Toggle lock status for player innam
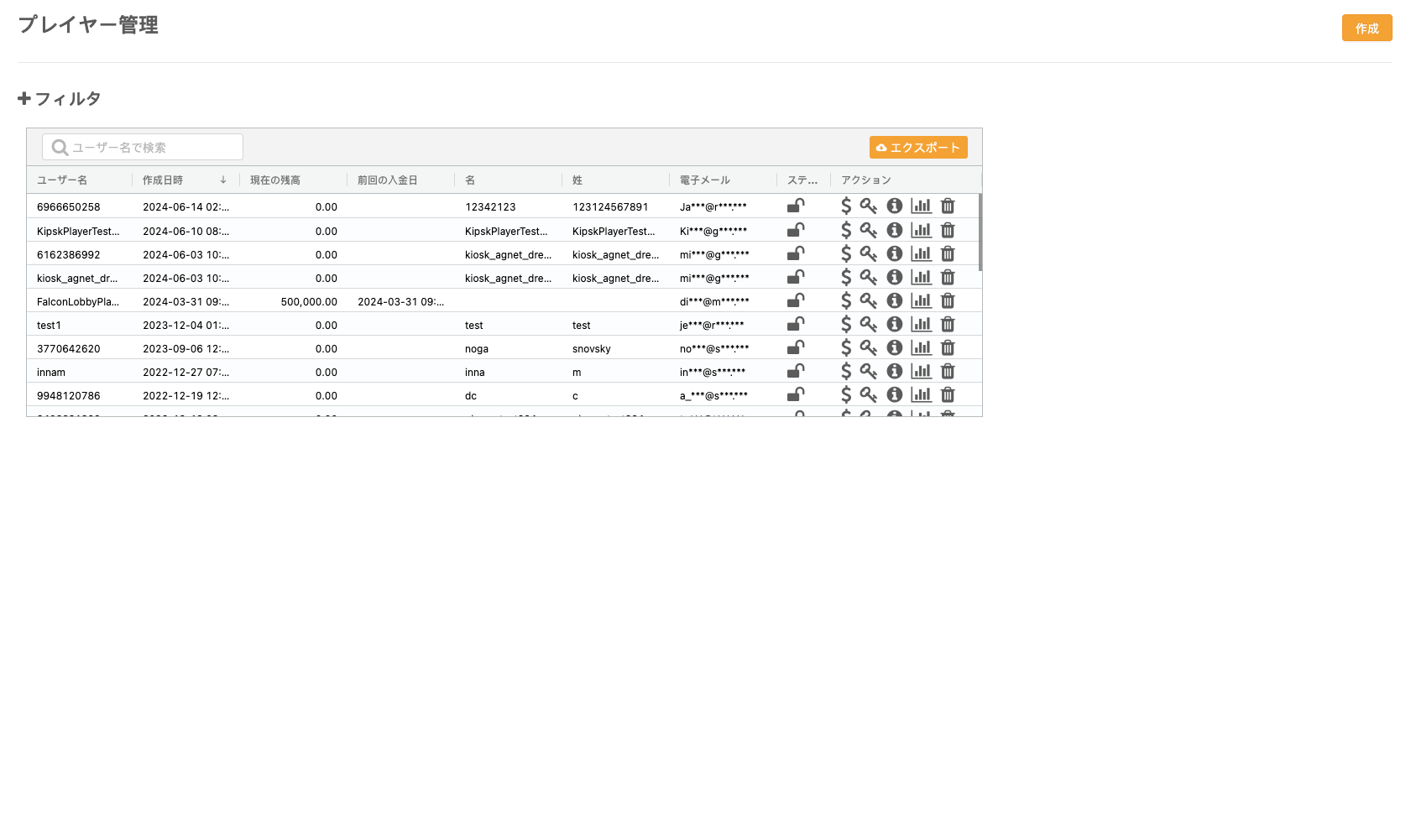1411x840 pixels. point(796,371)
